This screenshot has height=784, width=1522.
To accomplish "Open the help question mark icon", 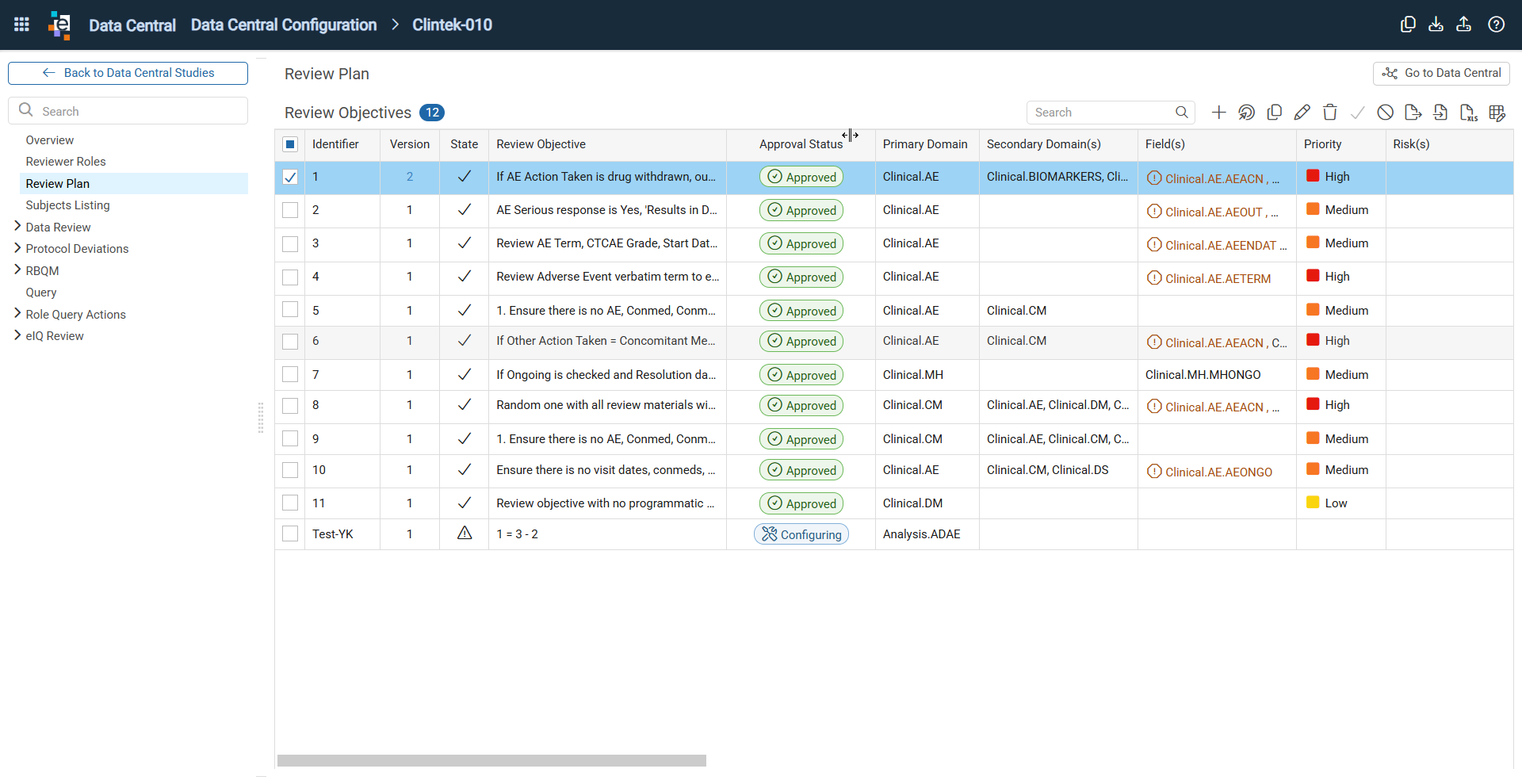I will [x=1496, y=25].
